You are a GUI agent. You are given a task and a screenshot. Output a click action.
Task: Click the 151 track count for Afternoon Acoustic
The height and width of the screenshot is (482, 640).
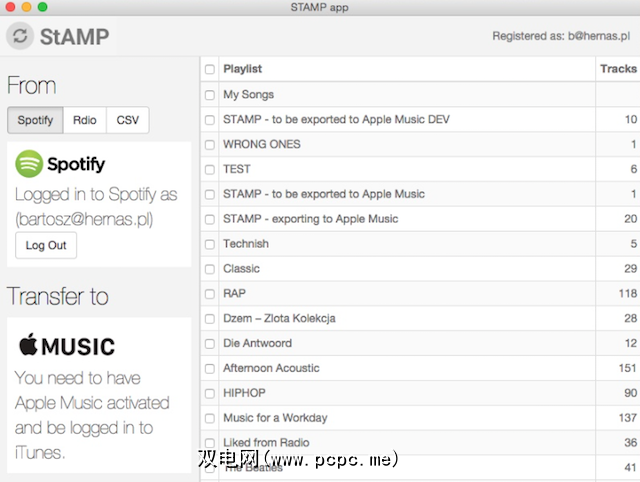coord(628,368)
